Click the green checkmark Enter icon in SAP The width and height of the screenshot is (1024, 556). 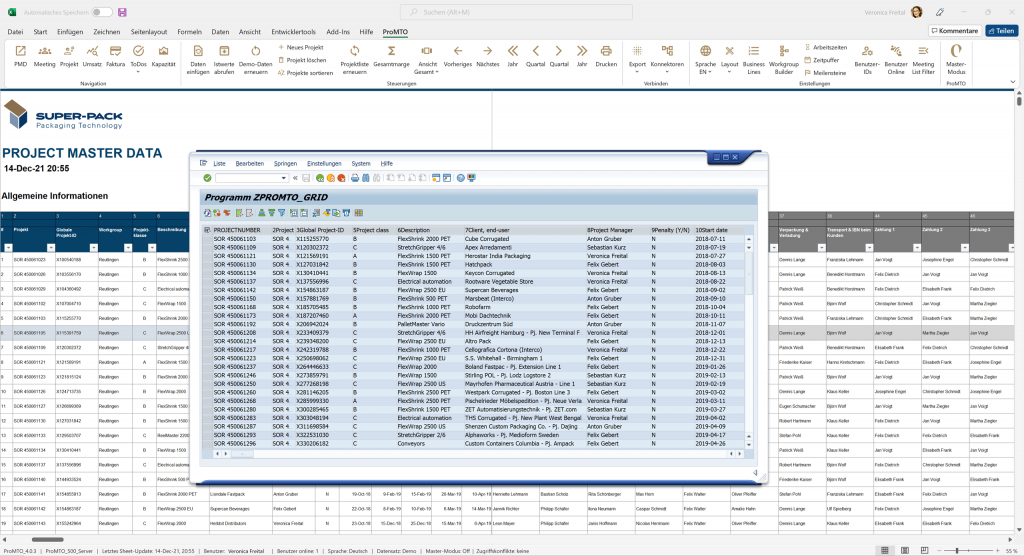pyautogui.click(x=207, y=178)
